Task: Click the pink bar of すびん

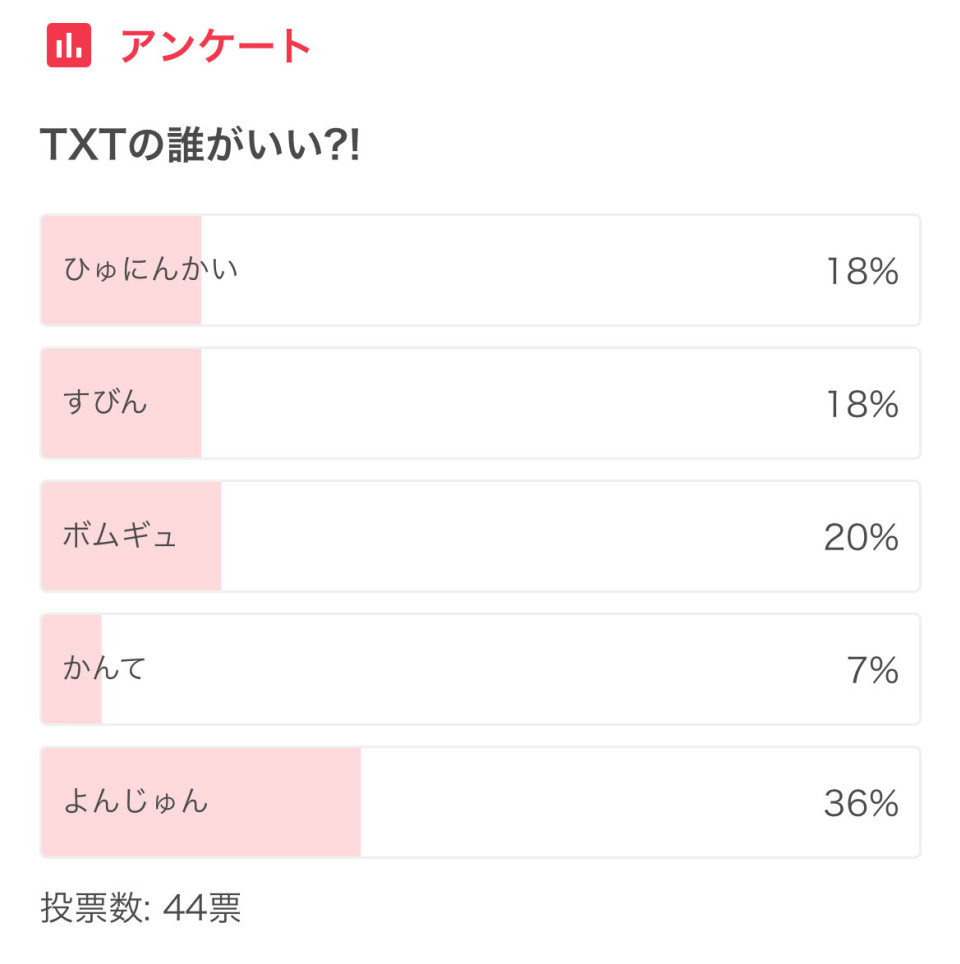Action: [122, 403]
